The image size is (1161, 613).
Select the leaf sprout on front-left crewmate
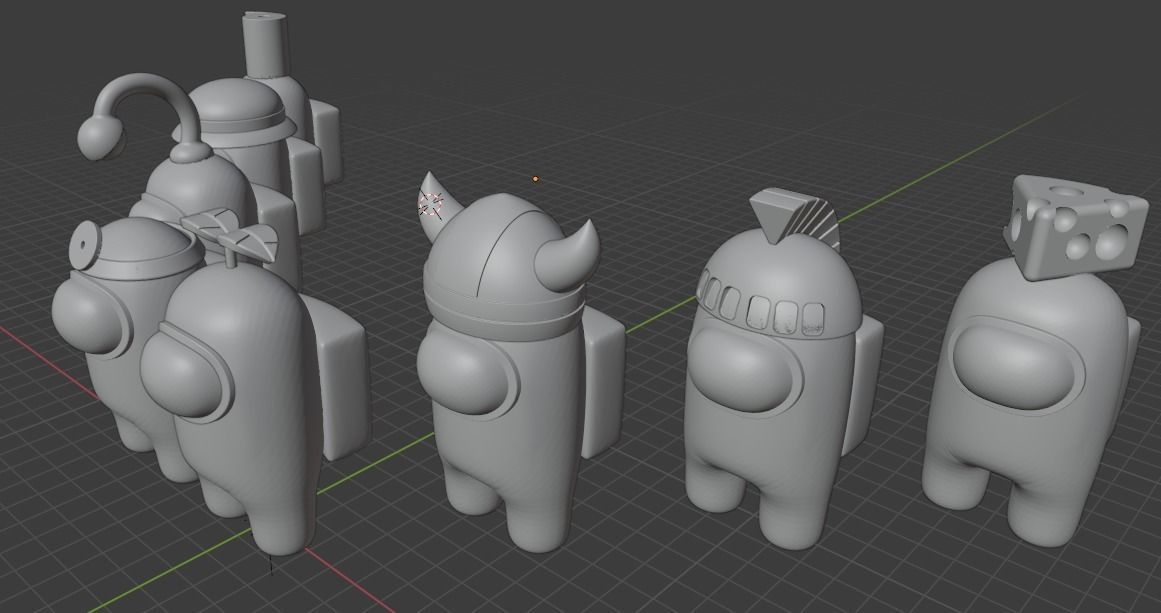tap(230, 234)
